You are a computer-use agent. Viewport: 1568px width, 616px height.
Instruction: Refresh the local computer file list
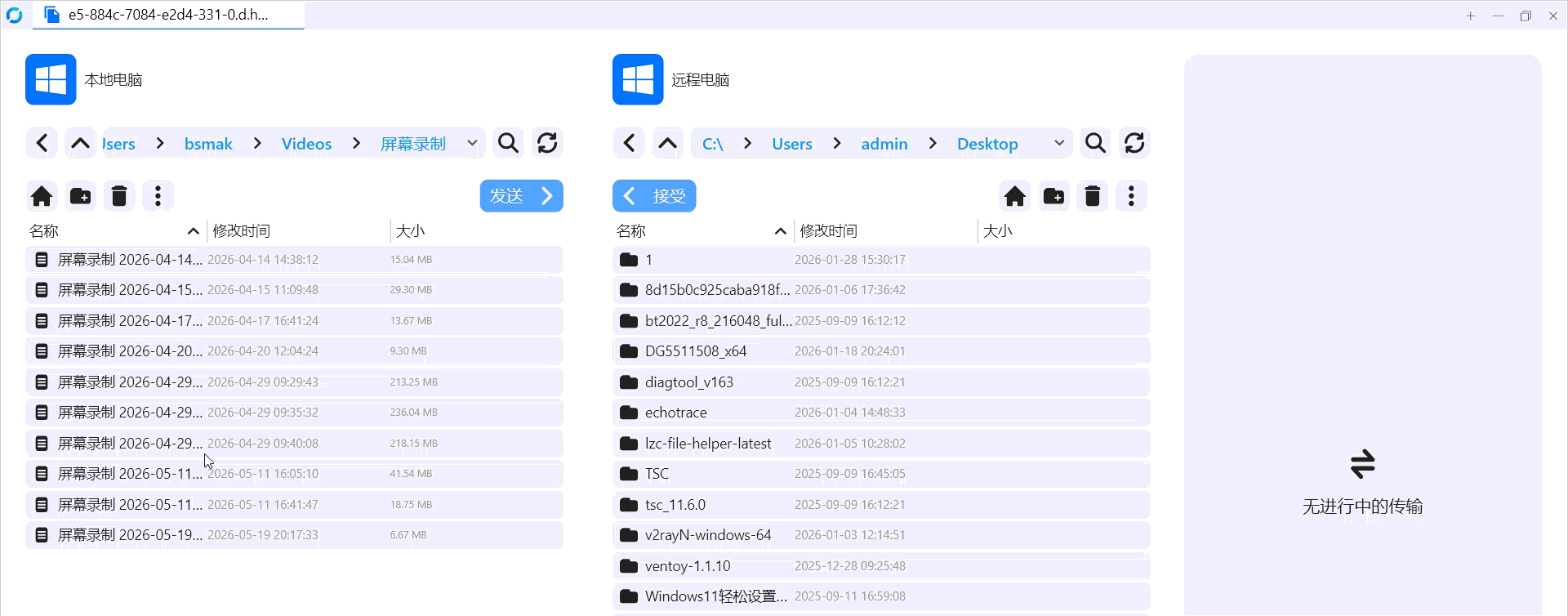[547, 144]
